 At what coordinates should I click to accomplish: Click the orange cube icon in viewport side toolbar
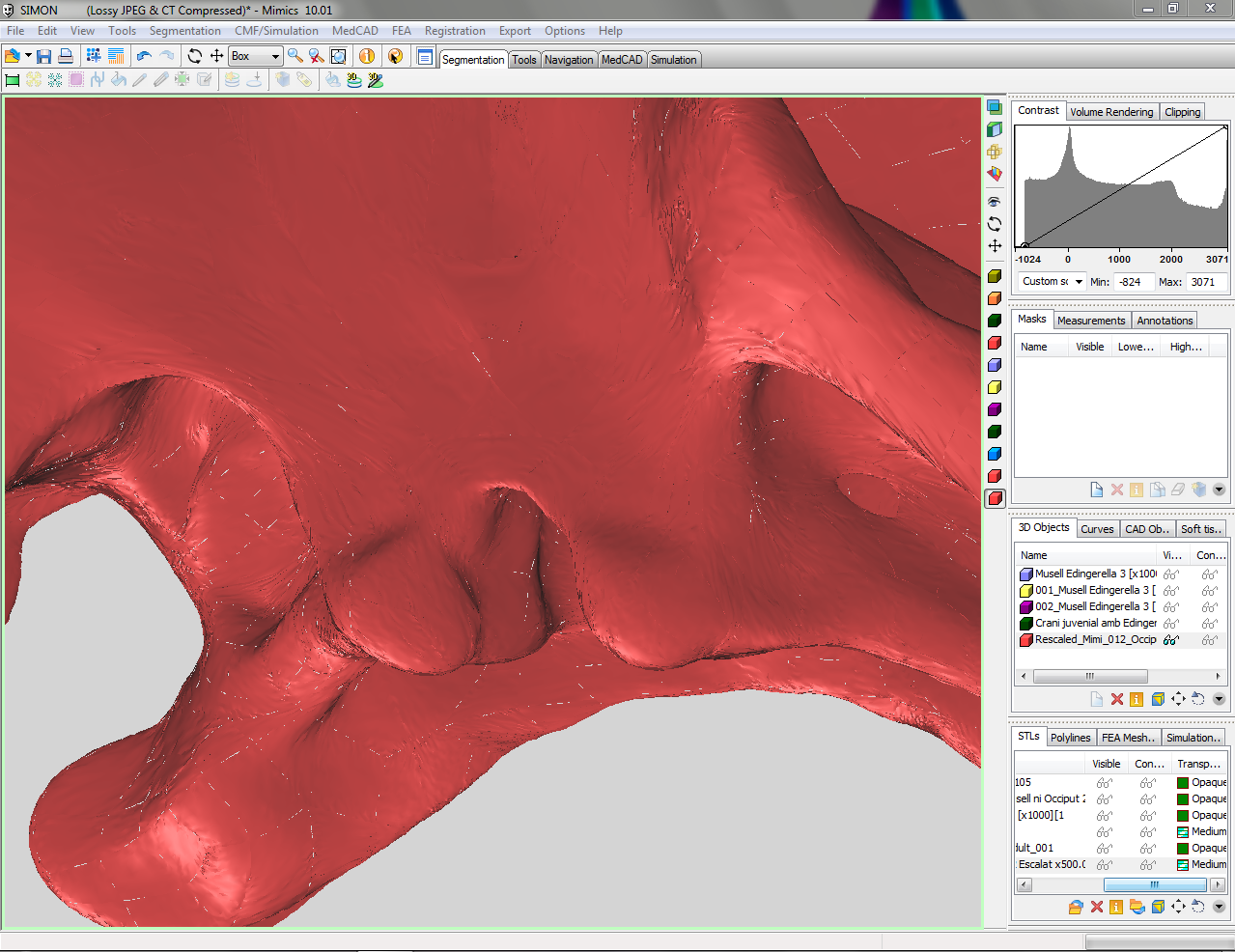[995, 298]
